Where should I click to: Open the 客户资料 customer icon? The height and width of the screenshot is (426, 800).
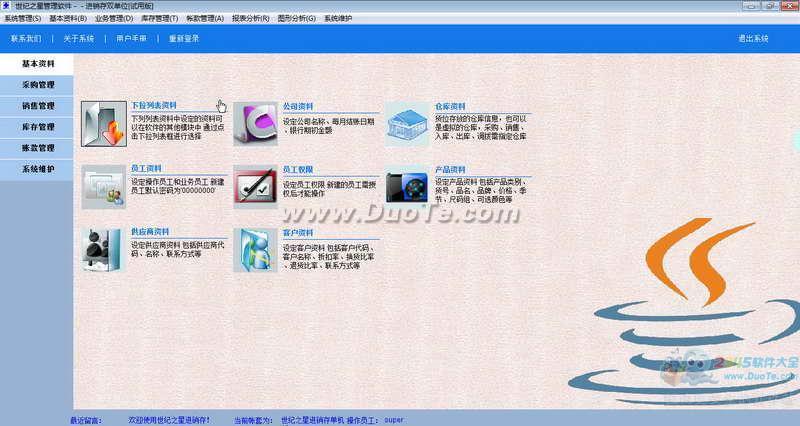255,249
